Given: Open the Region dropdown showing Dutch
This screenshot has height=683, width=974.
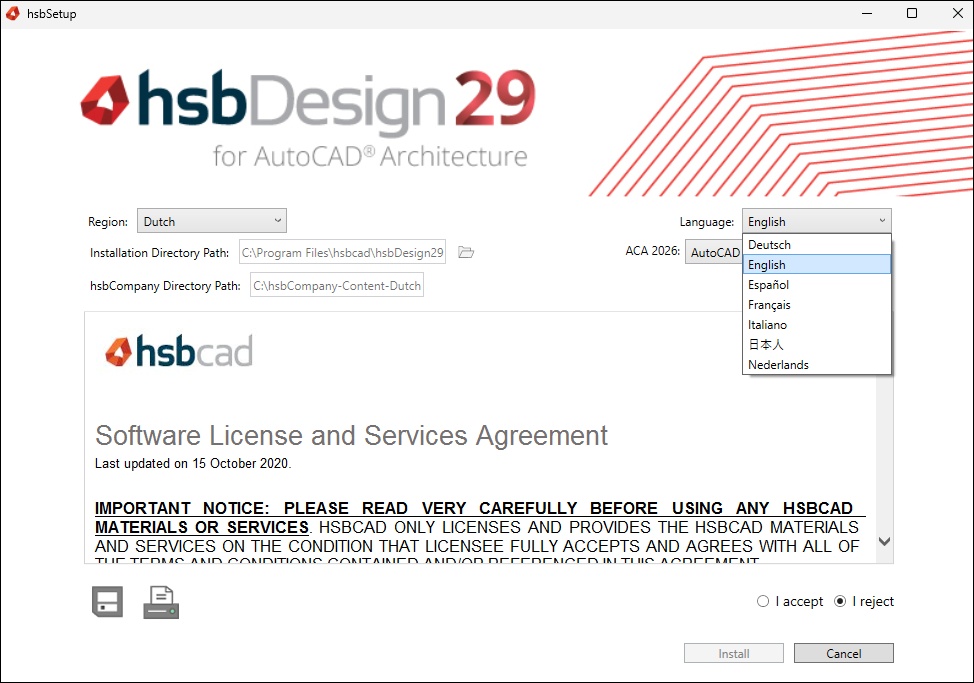Looking at the screenshot, I should pos(212,221).
